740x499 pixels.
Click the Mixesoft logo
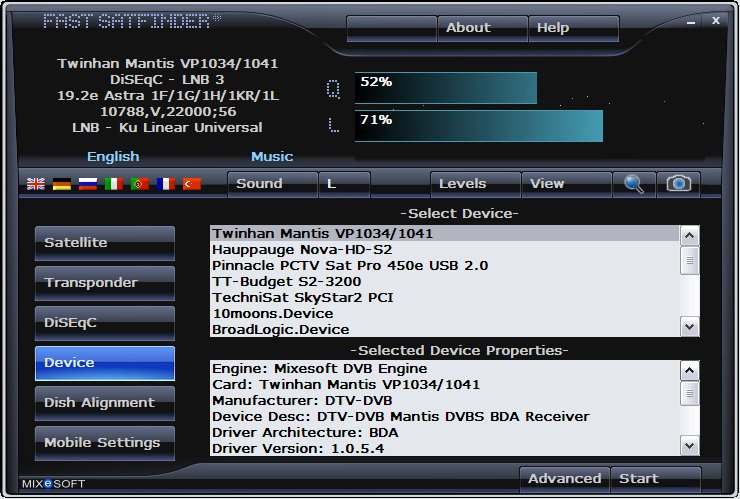[x=53, y=484]
